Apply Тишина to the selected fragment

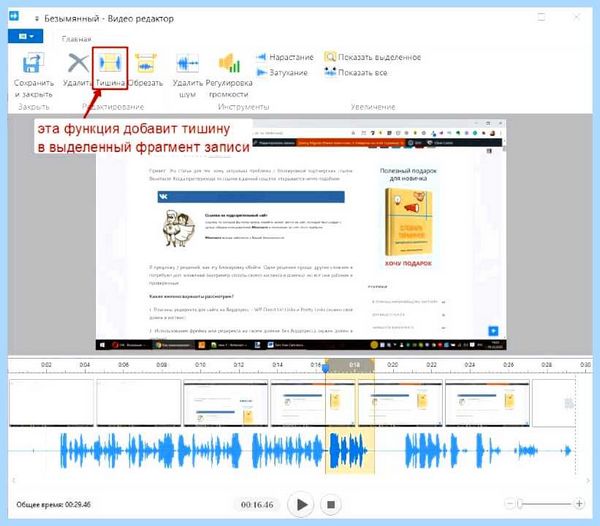(110, 69)
